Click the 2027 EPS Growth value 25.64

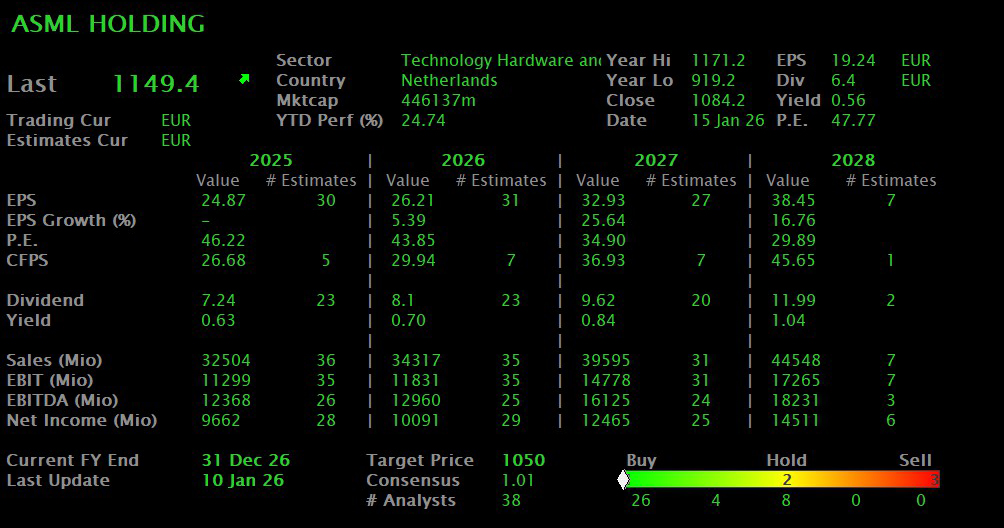[x=603, y=220]
